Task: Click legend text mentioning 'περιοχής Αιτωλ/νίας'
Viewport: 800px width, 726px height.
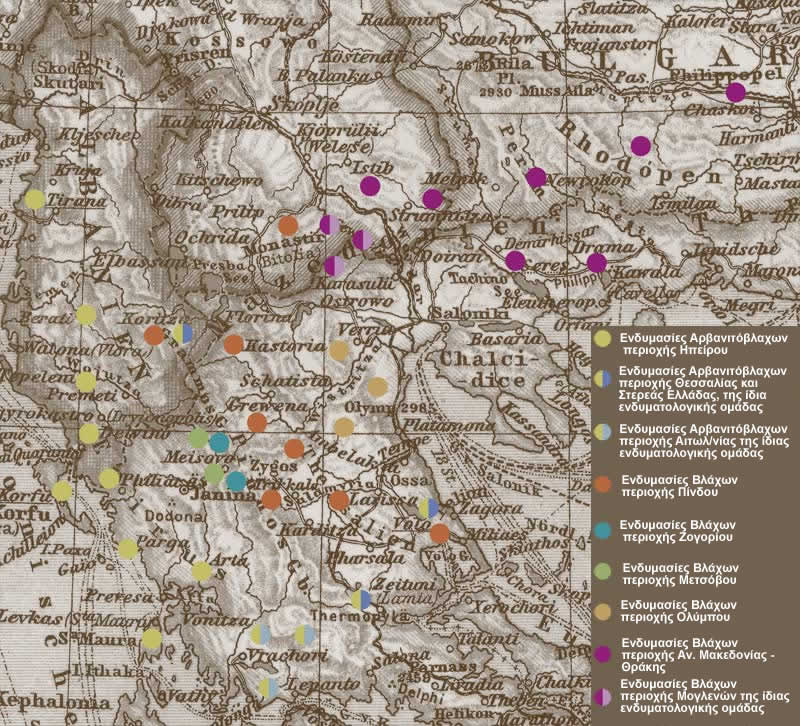Action: click(704, 441)
